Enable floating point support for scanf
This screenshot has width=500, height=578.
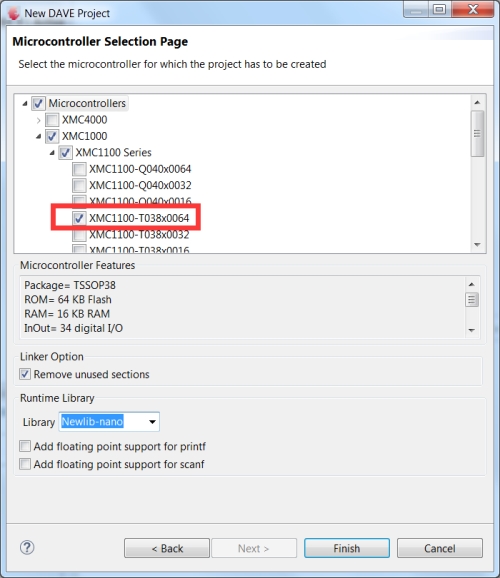[x=25, y=464]
